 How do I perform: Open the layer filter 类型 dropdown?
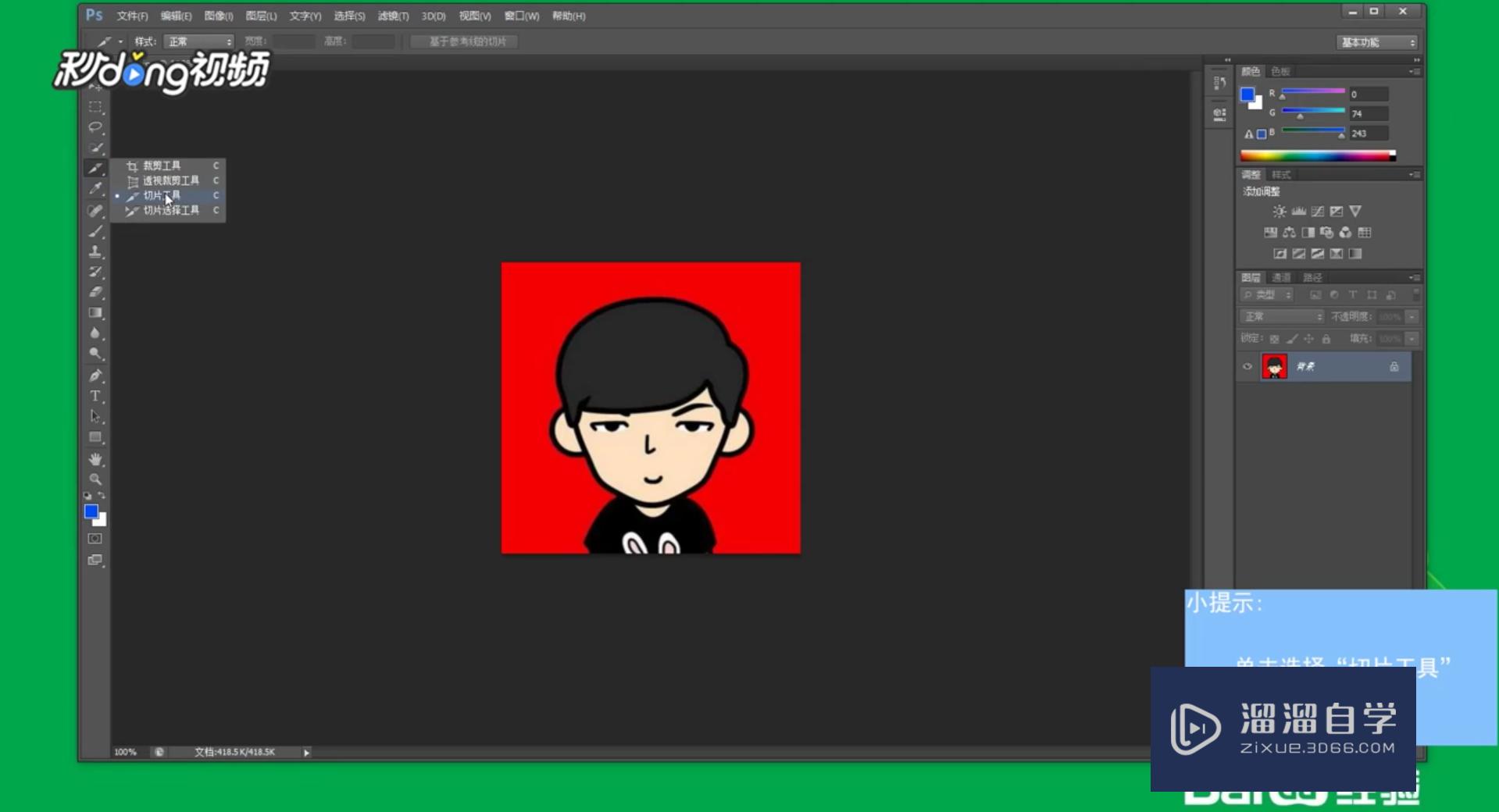pyautogui.click(x=1267, y=295)
